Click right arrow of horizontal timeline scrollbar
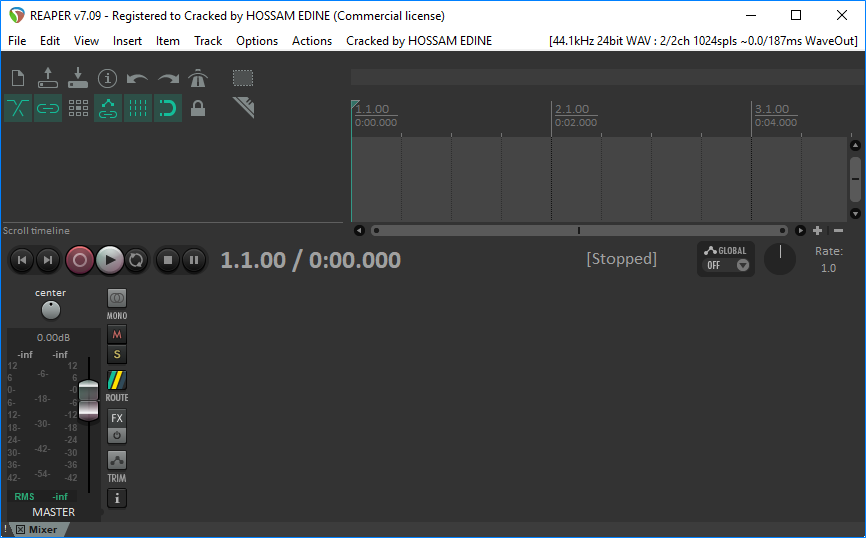Image resolution: width=866 pixels, height=538 pixels. click(800, 230)
